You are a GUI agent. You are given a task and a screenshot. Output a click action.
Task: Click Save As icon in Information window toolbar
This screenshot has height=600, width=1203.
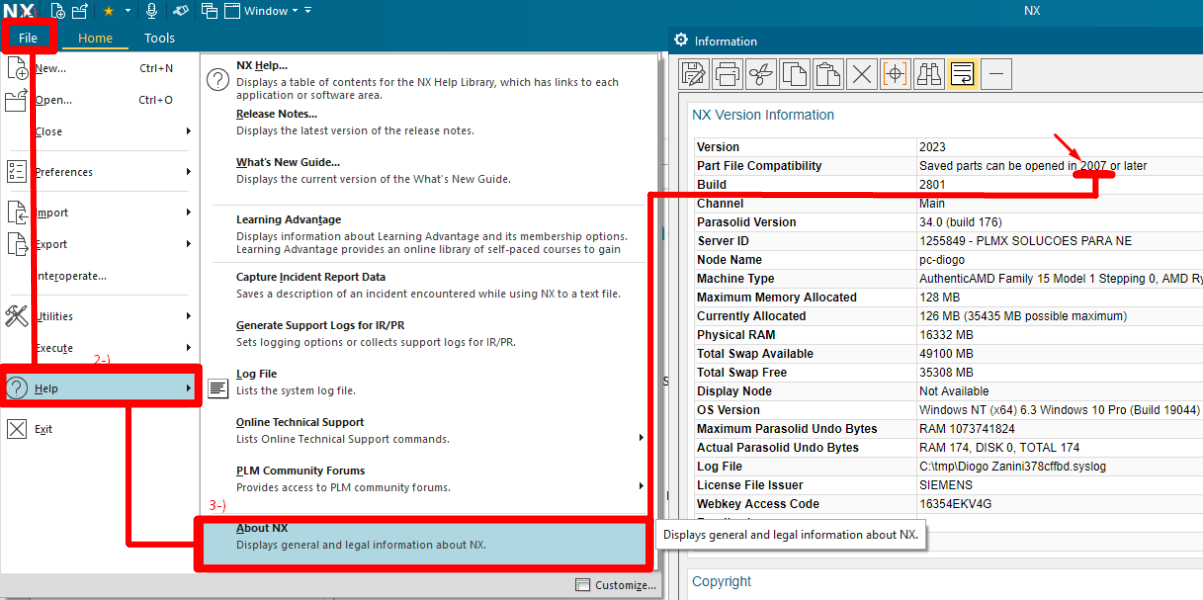point(695,73)
